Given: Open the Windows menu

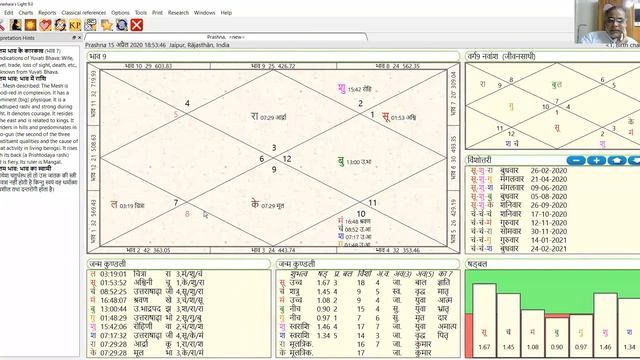Looking at the screenshot, I should click(x=204, y=13).
